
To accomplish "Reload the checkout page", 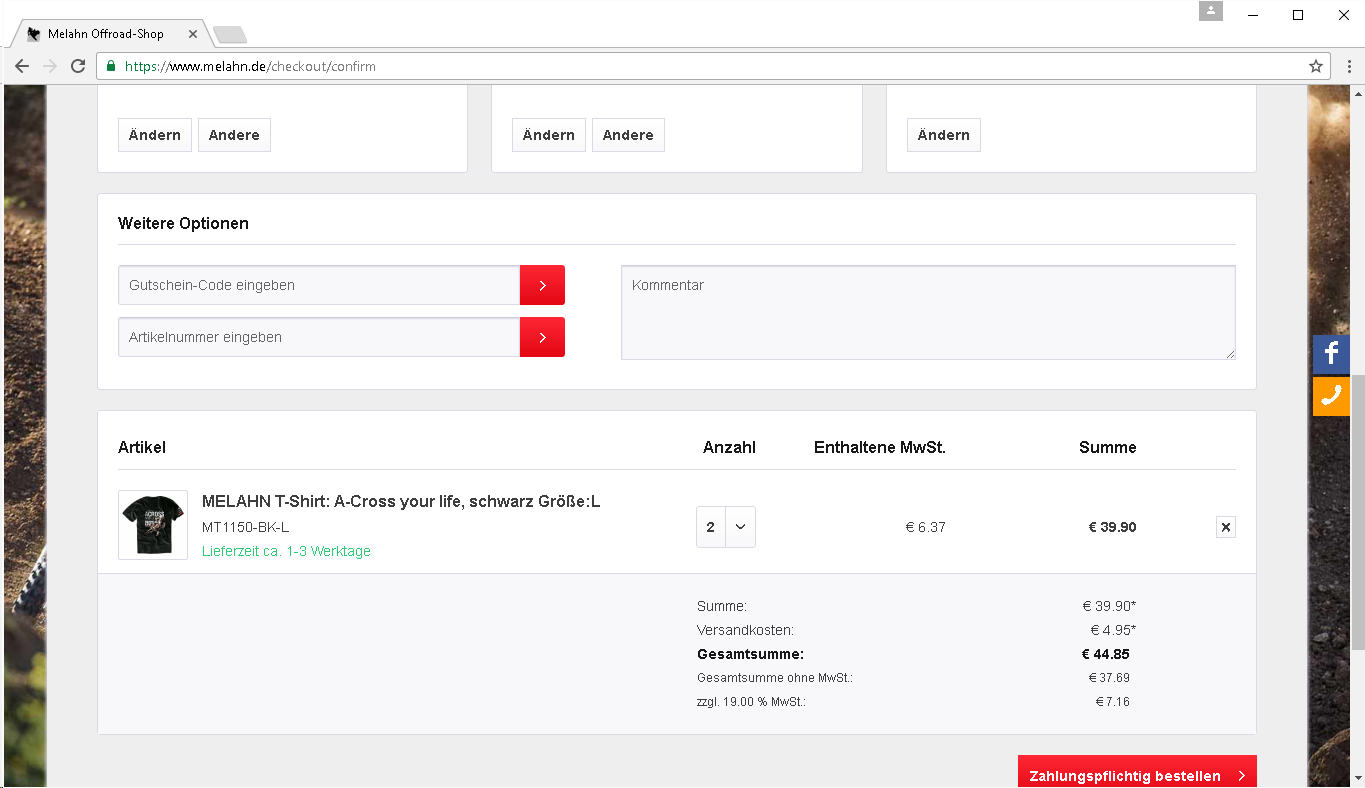I will click(78, 67).
